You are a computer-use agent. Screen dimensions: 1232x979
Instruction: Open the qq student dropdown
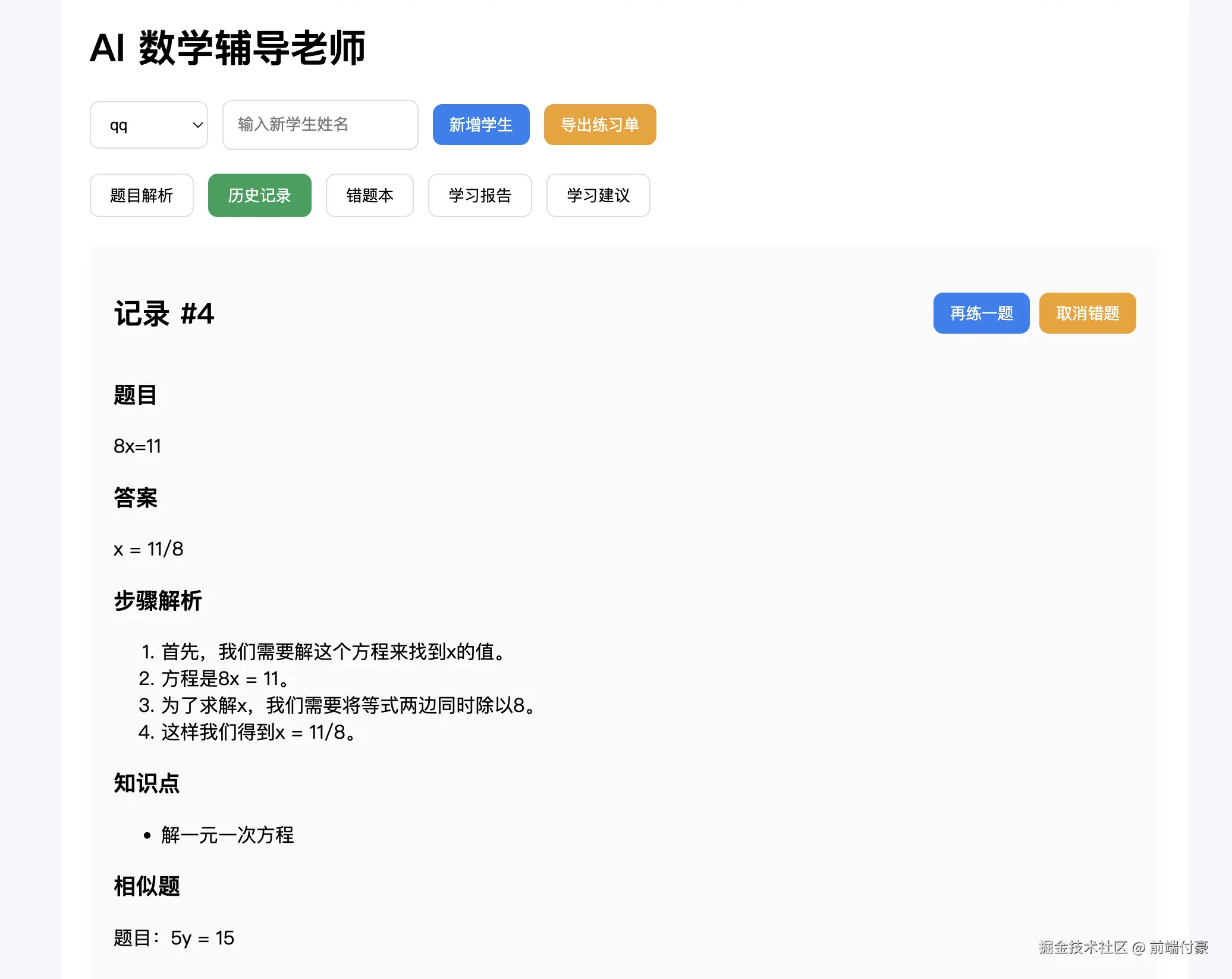tap(148, 125)
